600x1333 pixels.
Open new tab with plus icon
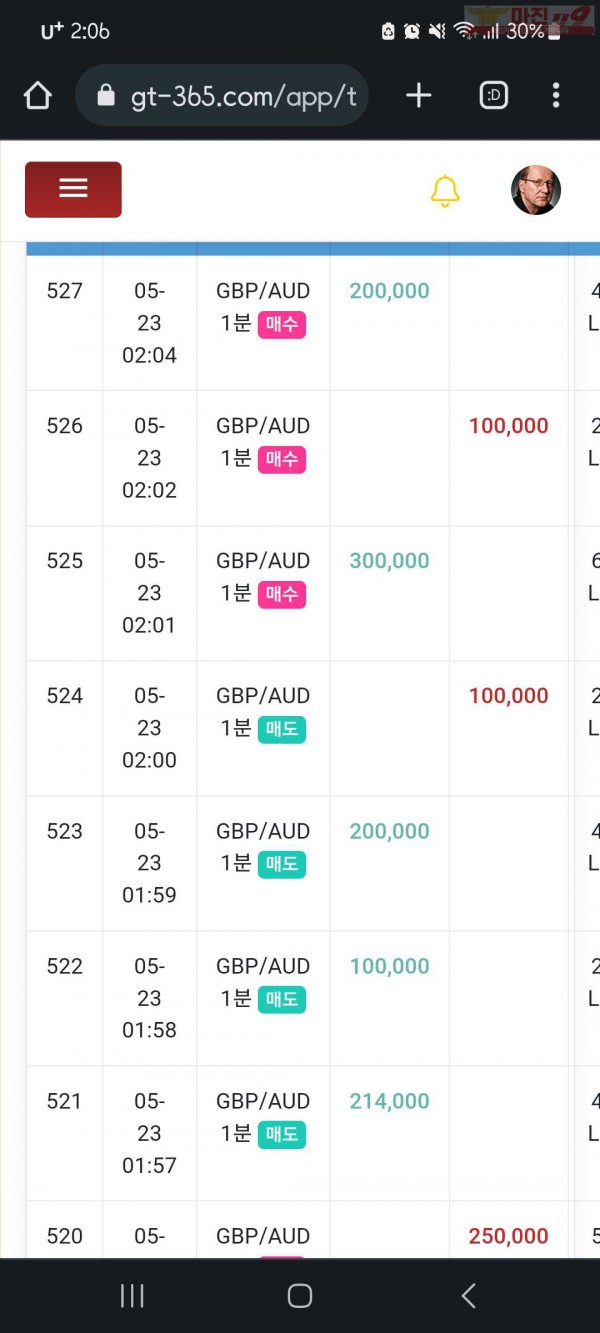419,95
